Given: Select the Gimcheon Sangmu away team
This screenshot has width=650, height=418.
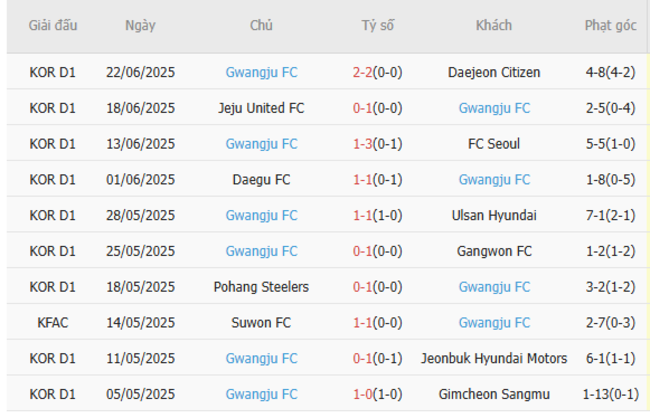Looking at the screenshot, I should 494,394.
